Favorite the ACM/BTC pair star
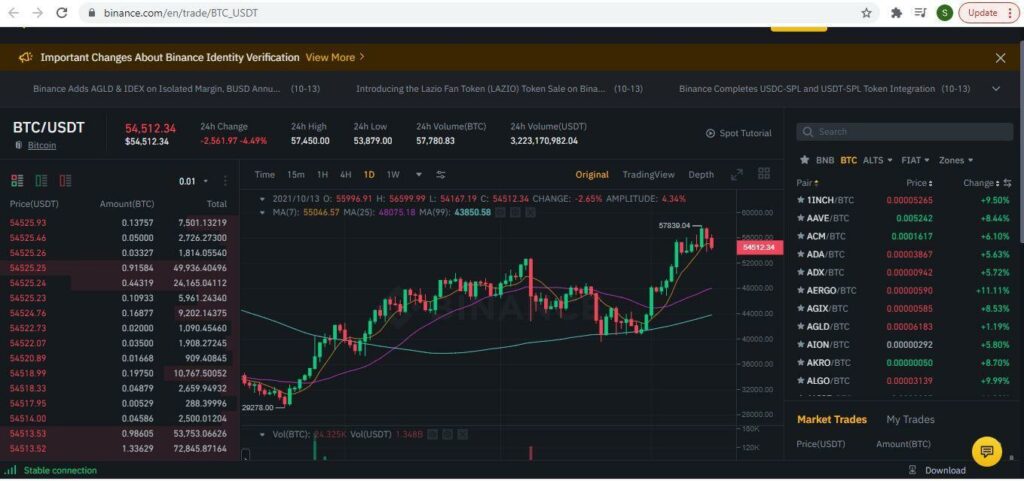1024x481 pixels. (801, 236)
